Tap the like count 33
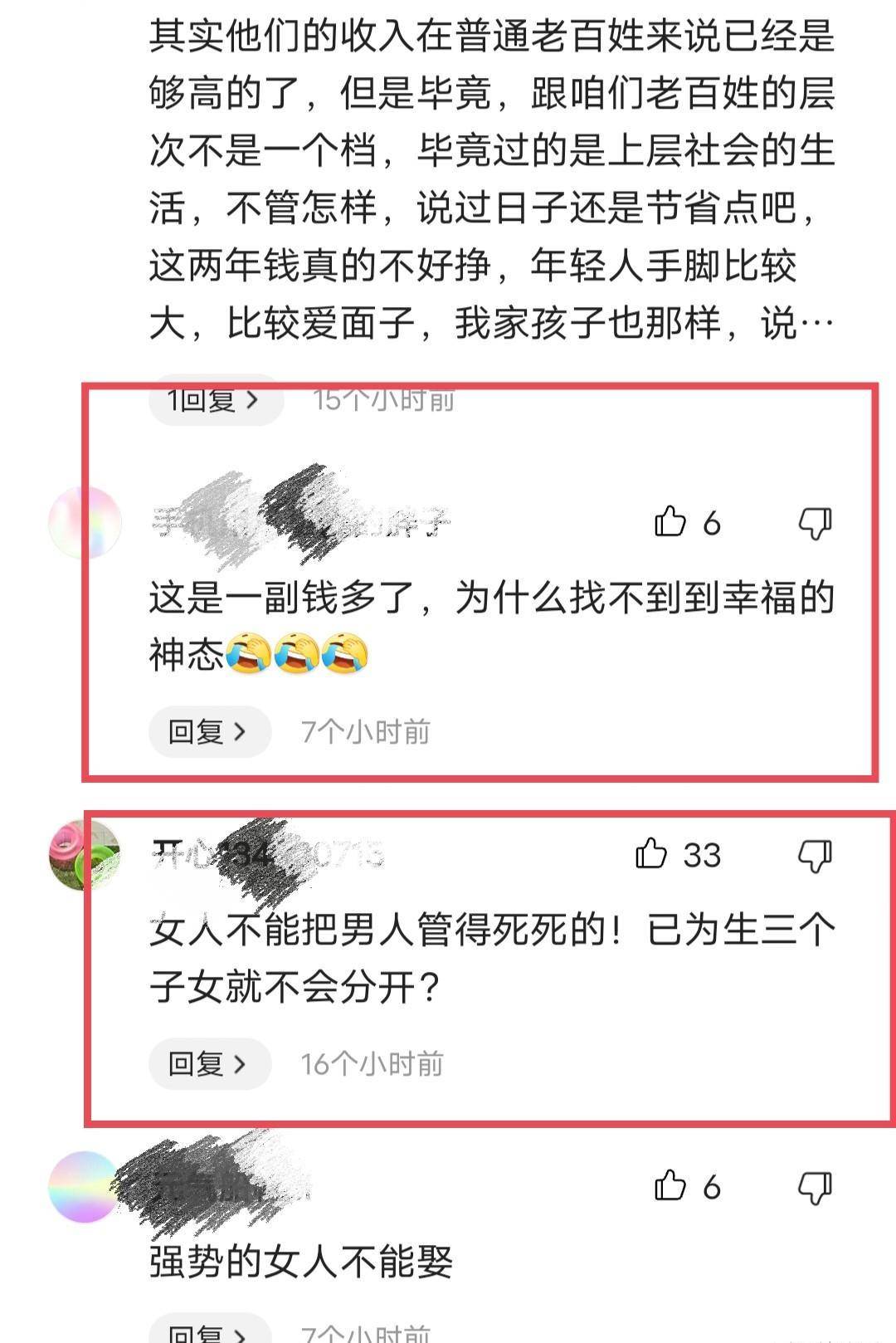Image resolution: width=896 pixels, height=1343 pixels. [x=702, y=855]
